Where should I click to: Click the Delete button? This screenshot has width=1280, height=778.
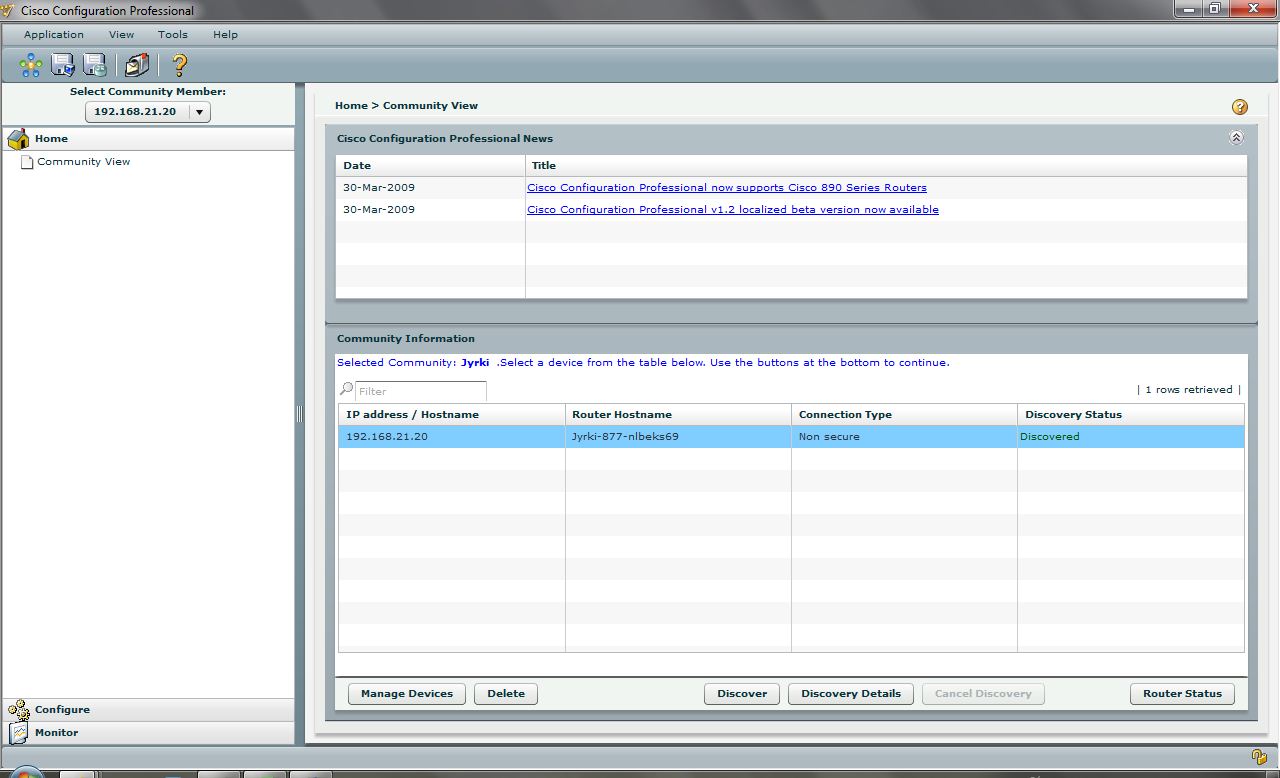506,694
